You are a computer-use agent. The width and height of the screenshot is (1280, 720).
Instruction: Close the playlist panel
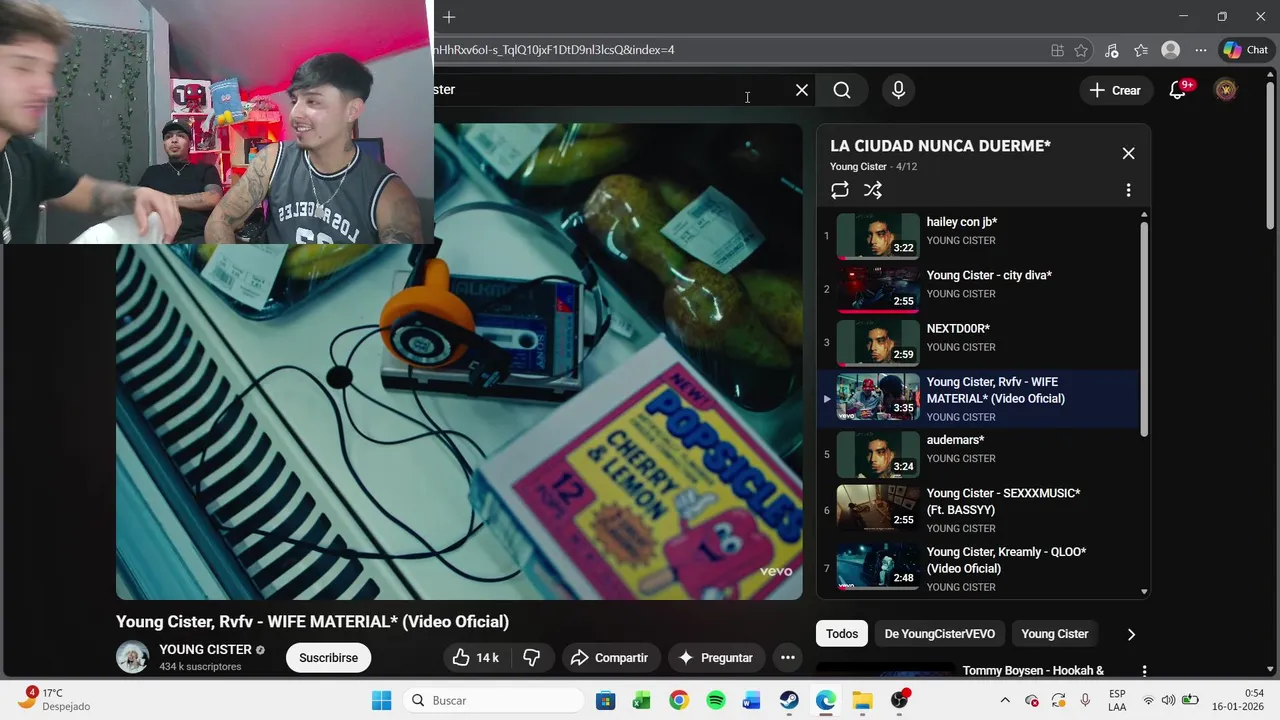[x=1128, y=153]
